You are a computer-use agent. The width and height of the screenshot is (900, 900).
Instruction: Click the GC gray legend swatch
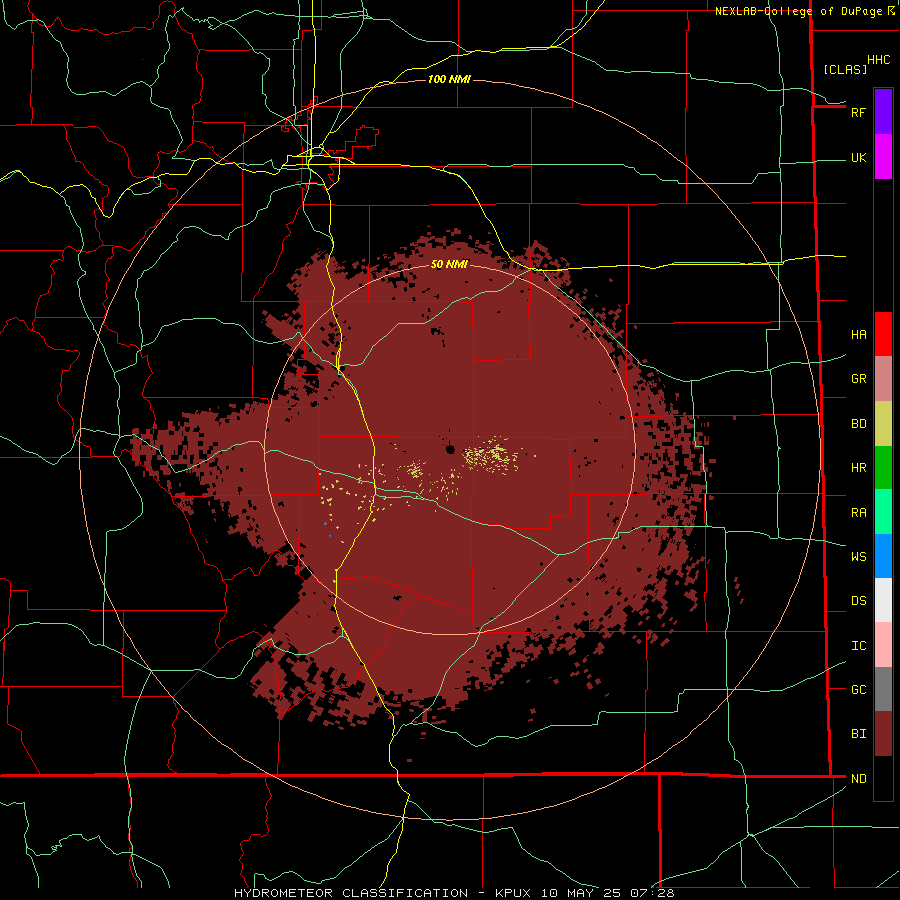883,689
